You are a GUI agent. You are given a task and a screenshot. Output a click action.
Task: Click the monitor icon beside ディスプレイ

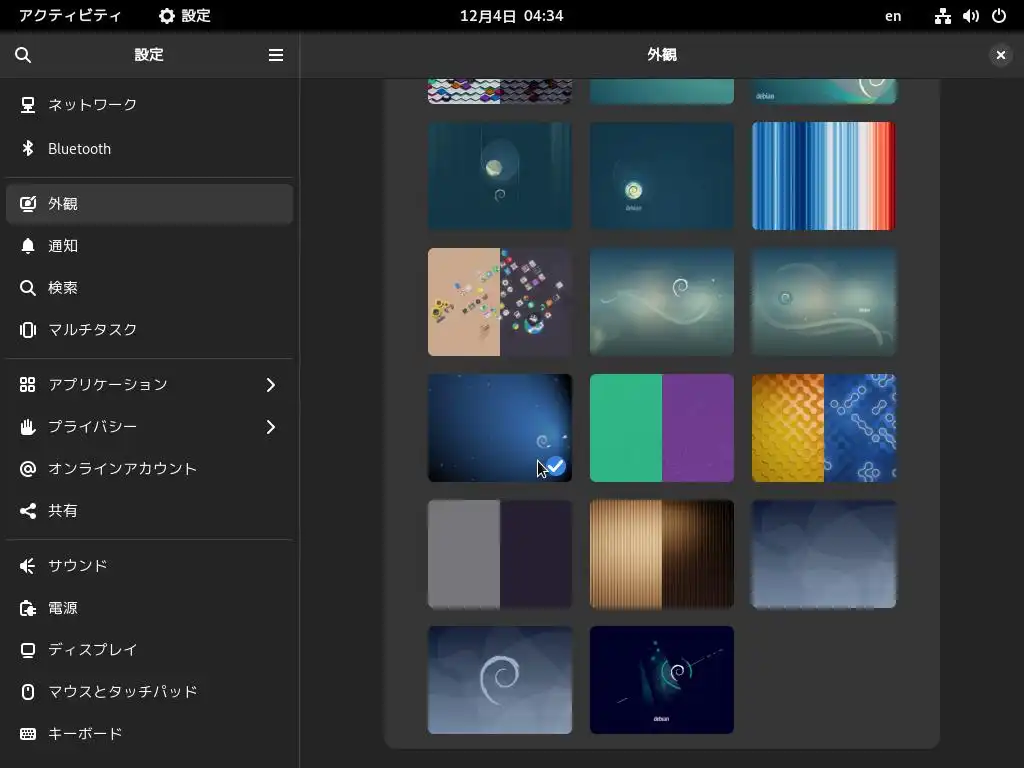[x=27, y=650]
